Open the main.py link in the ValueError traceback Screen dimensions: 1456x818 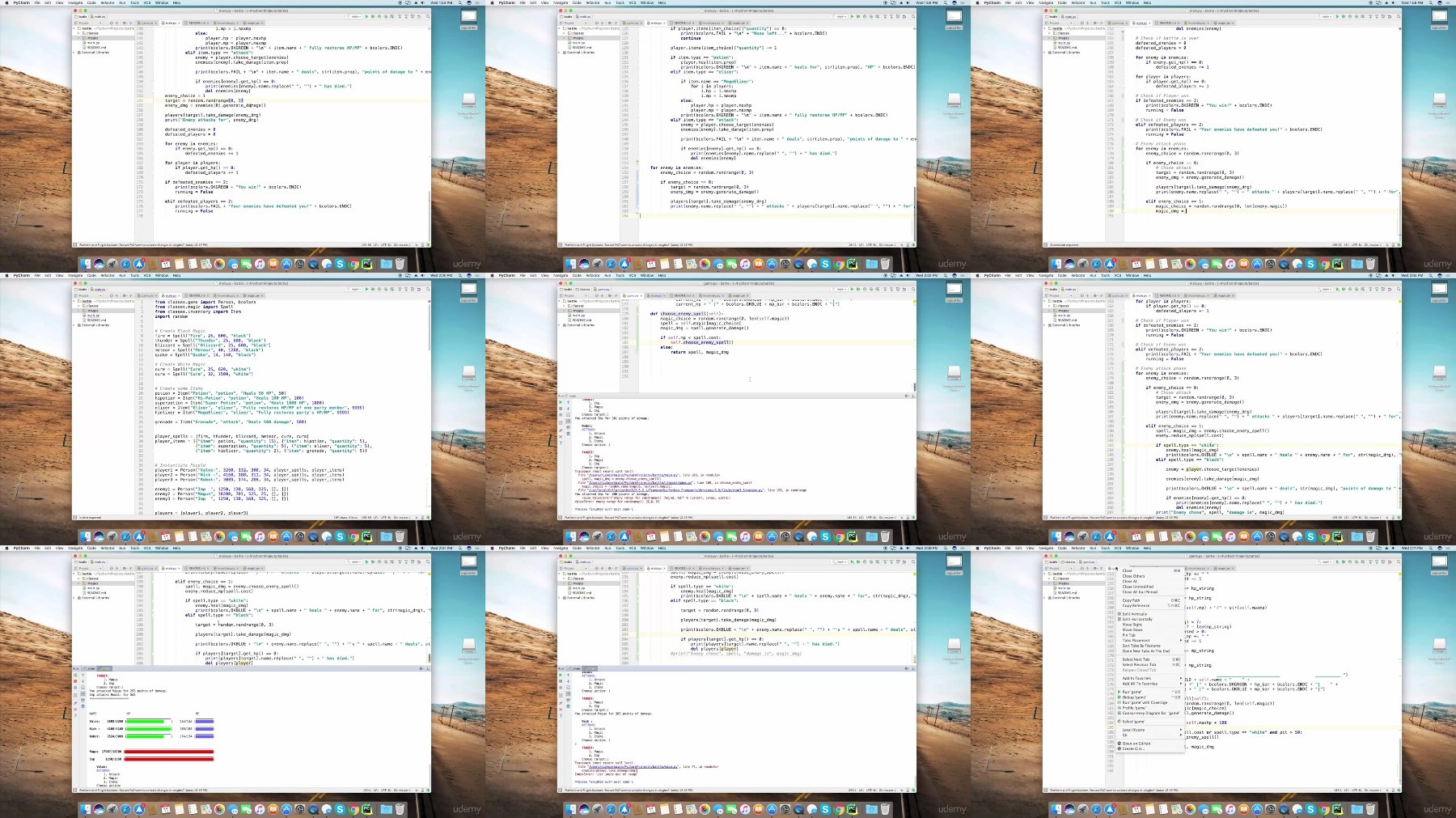(633, 475)
